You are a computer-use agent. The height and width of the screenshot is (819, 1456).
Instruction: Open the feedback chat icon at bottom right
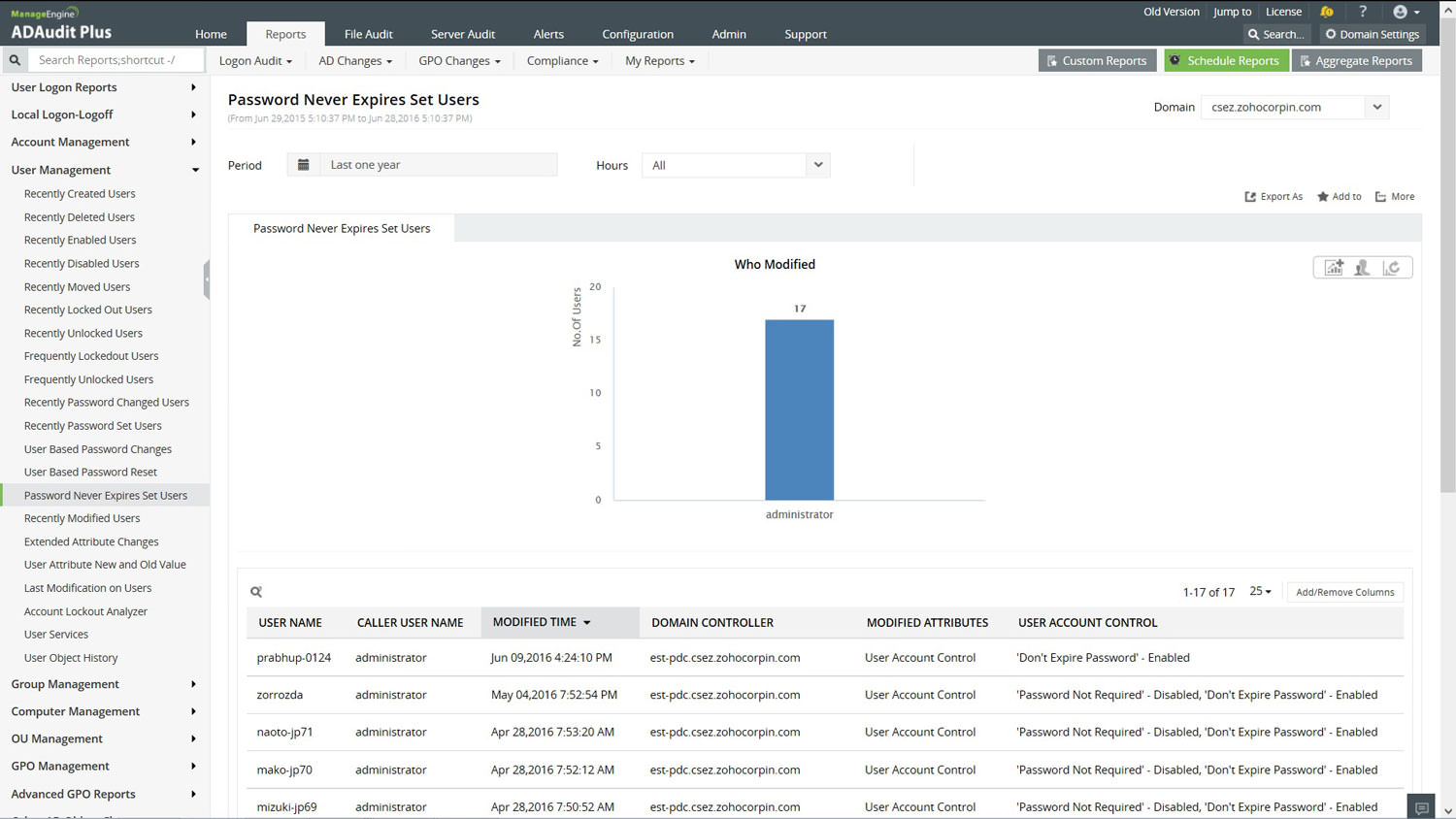1421,807
